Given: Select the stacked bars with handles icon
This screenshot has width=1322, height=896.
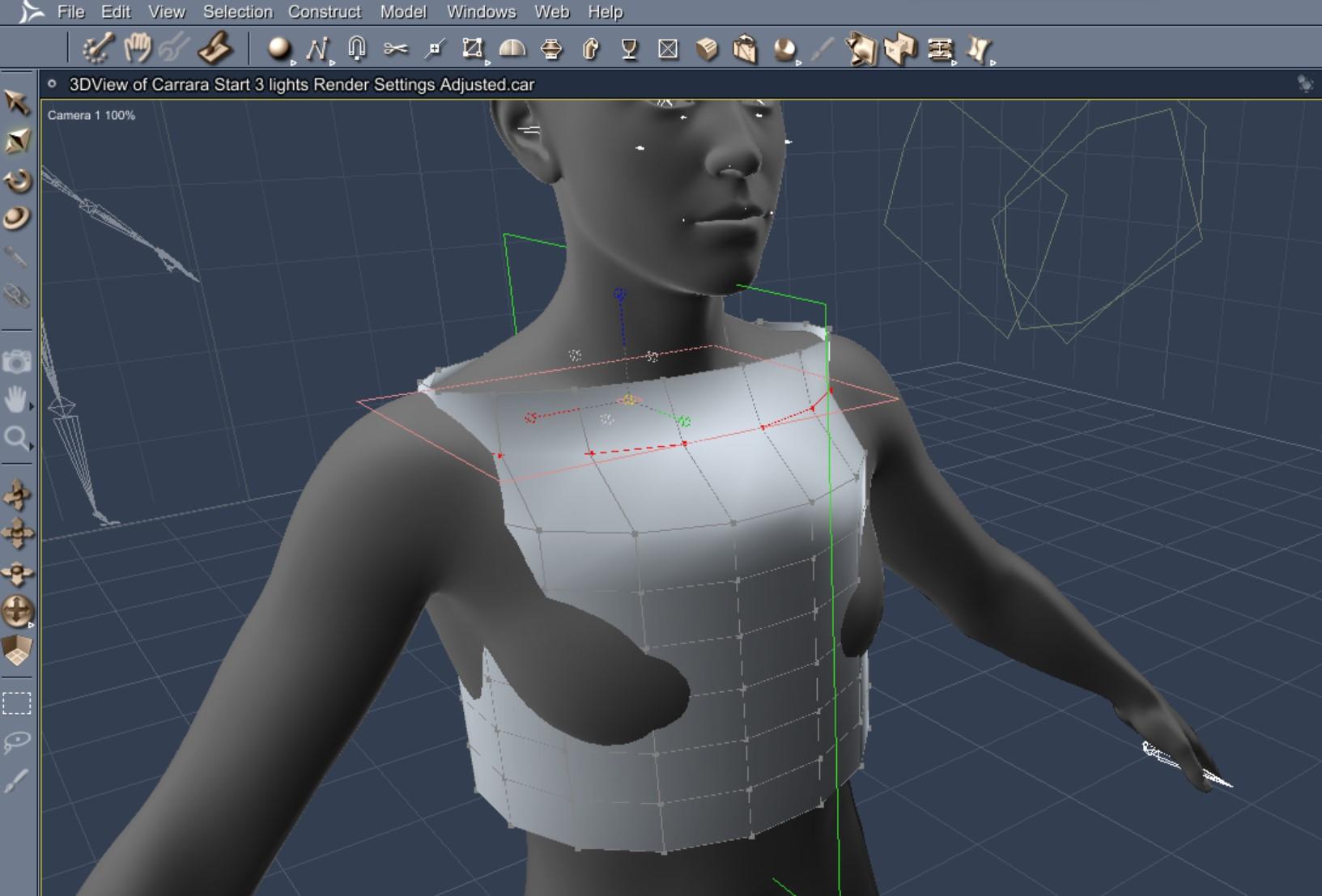Looking at the screenshot, I should [940, 49].
